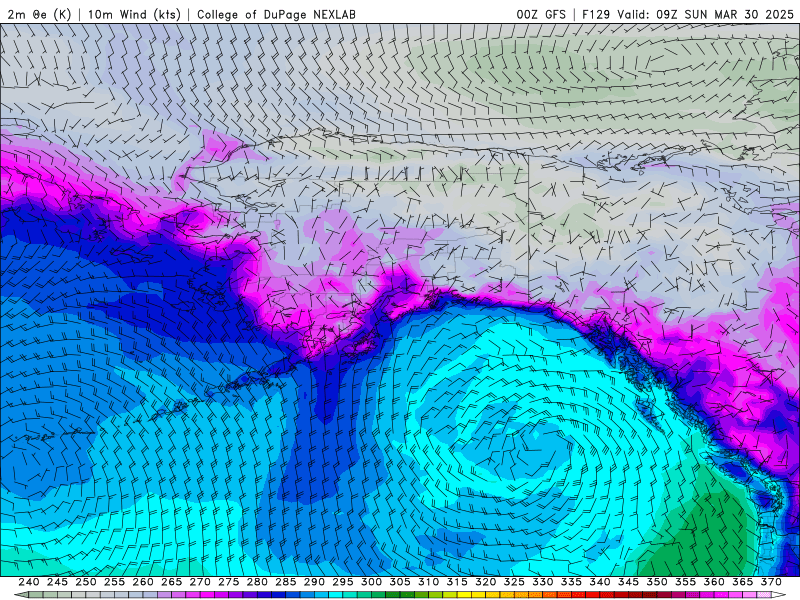Select the 275 value on the color scale
Image resolution: width=800 pixels, height=600 pixels.
tap(229, 582)
